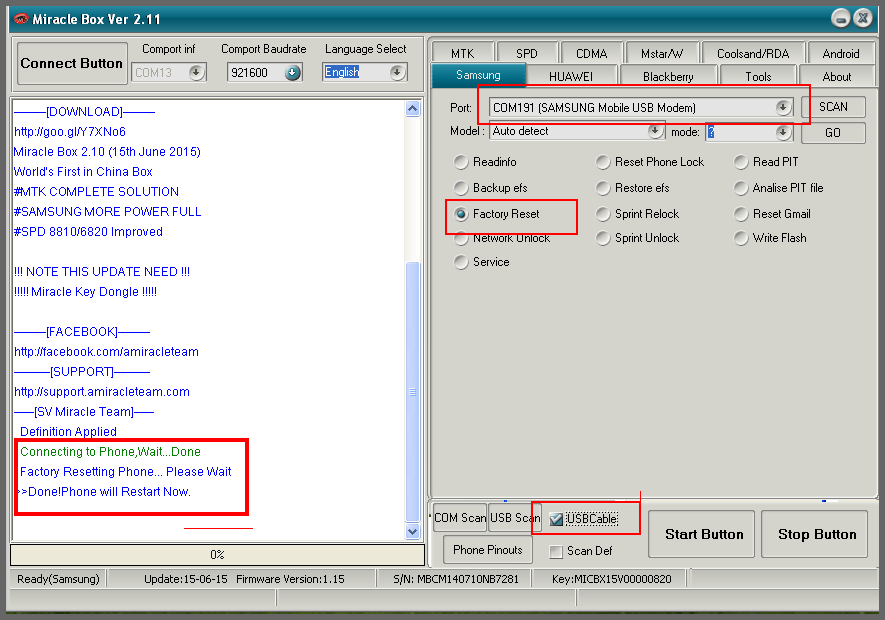Choose the Sprint Relock option
This screenshot has width=885, height=620.
[603, 214]
